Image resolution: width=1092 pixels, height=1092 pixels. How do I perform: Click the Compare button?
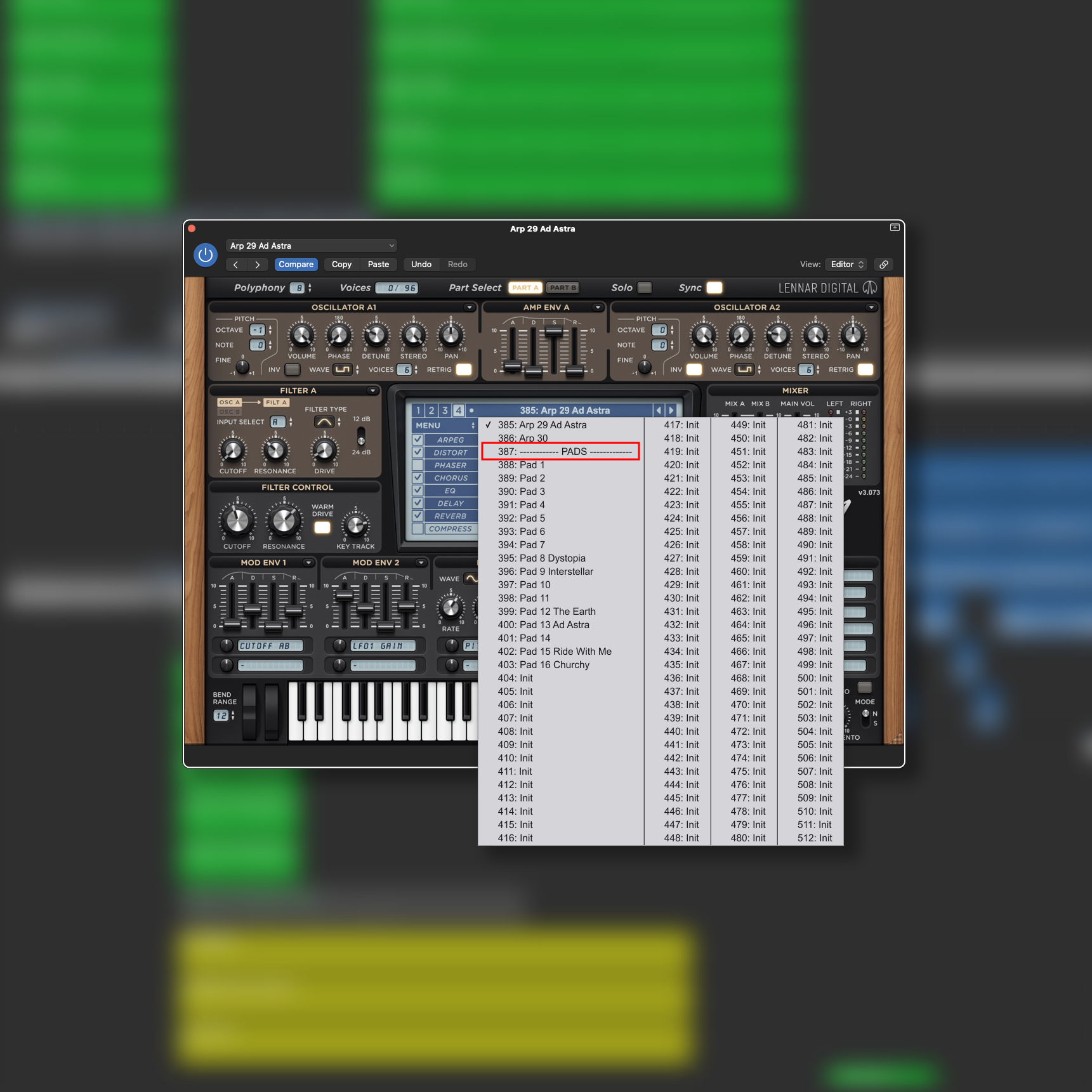pos(296,265)
